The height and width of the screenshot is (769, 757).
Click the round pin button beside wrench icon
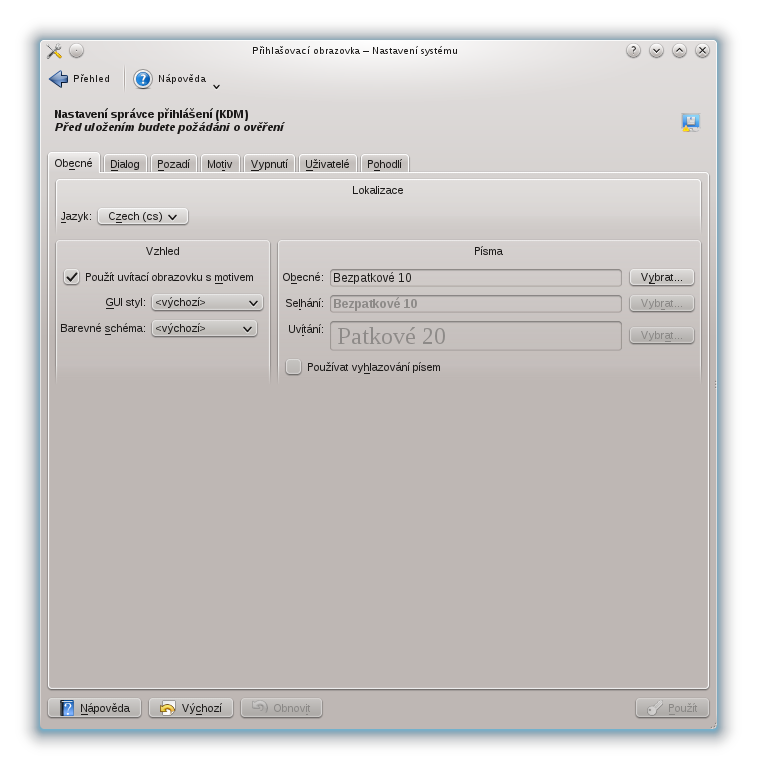[77, 51]
